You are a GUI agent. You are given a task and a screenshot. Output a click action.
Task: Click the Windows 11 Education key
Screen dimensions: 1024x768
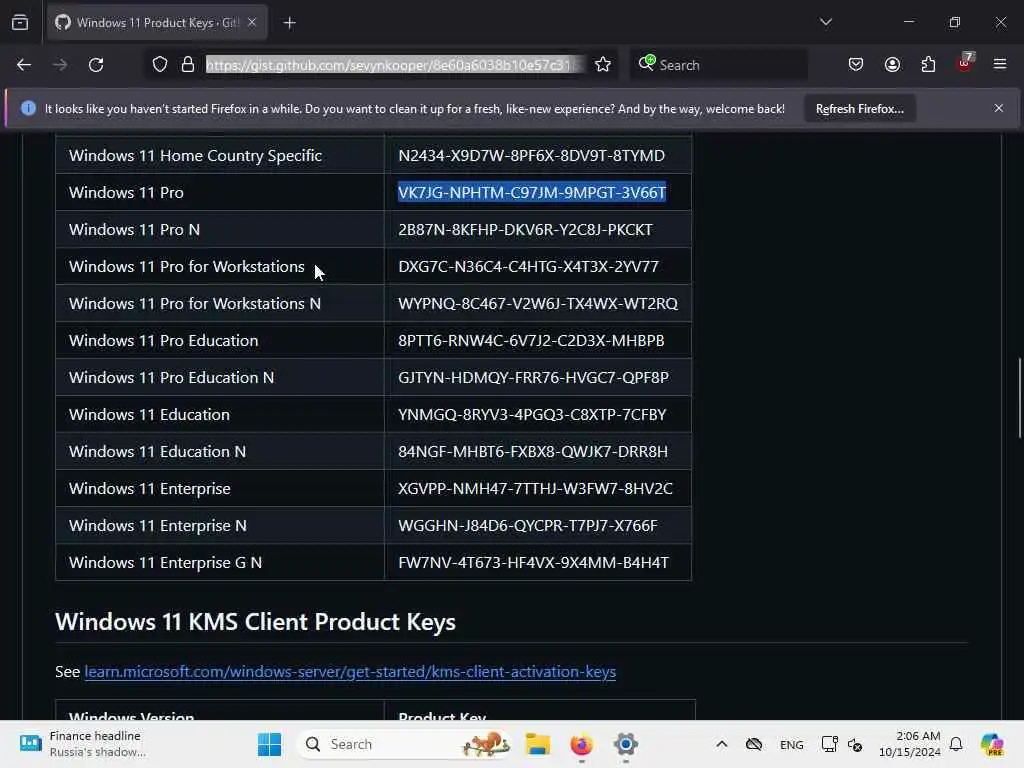[532, 415]
